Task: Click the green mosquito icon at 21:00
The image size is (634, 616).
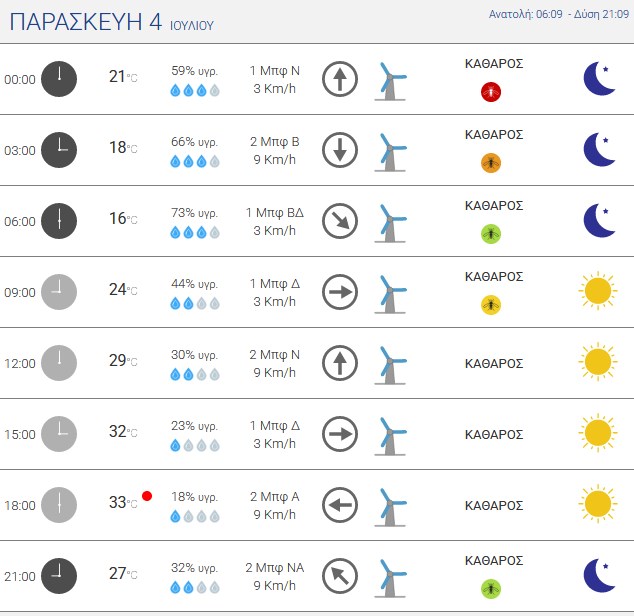Action: (491, 588)
